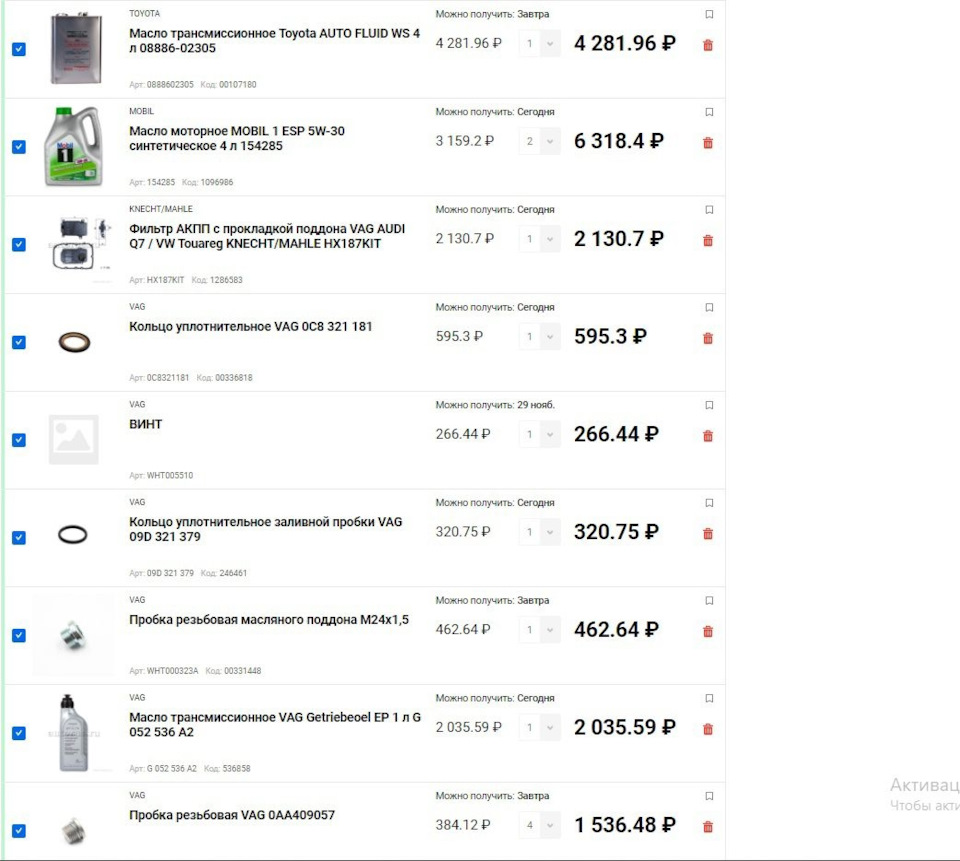The height and width of the screenshot is (861, 960).
Task: Open Масло трансмиссионное VAG Getriebeoel EP link
Action: click(x=275, y=724)
